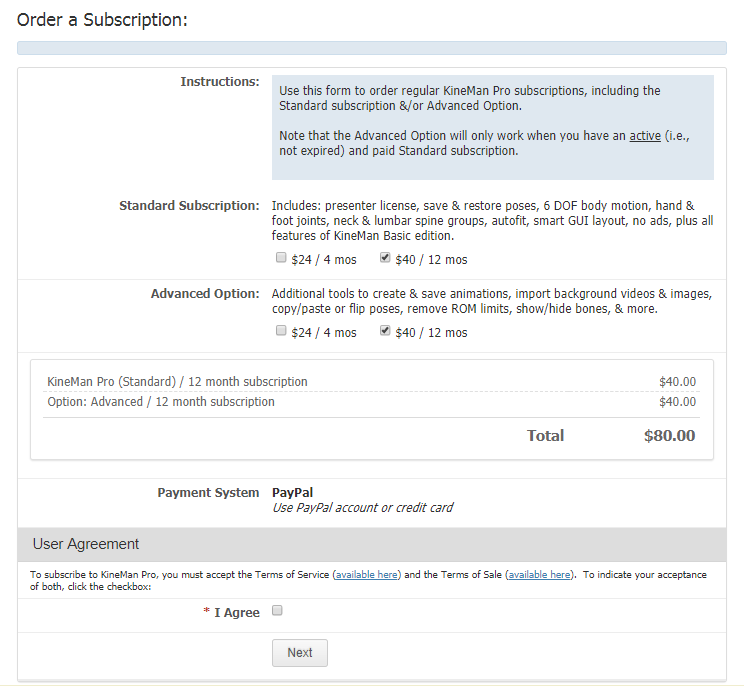
Task: Click the Order a Subscription heading
Action: [102, 20]
